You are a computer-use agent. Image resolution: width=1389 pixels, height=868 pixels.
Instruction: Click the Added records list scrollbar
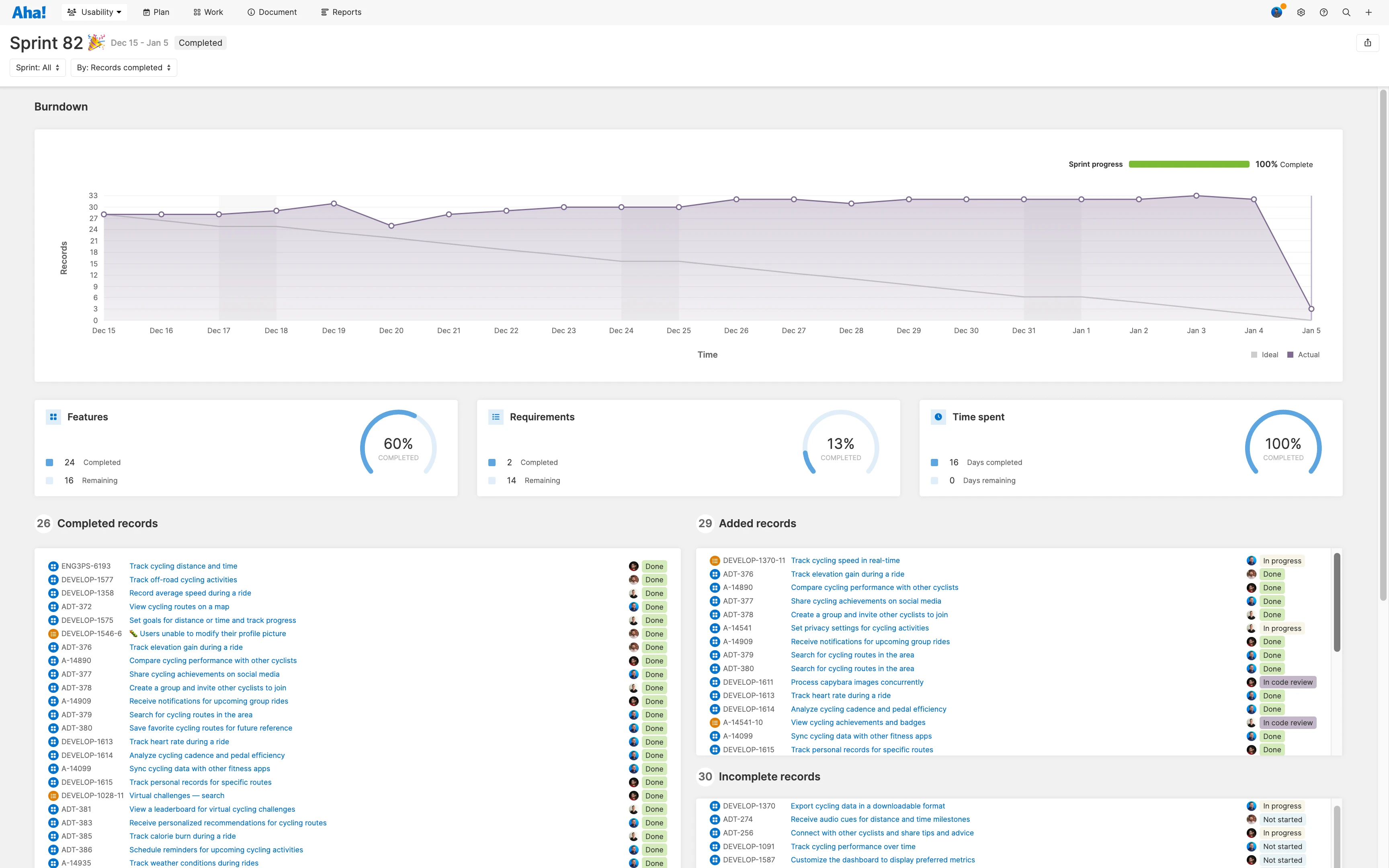1337,603
